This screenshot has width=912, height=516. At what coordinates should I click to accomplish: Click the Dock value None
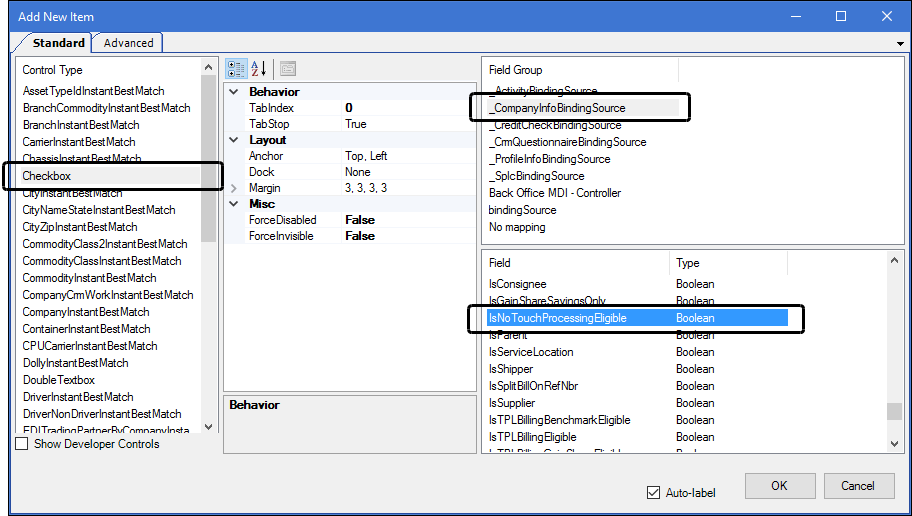(x=409, y=172)
